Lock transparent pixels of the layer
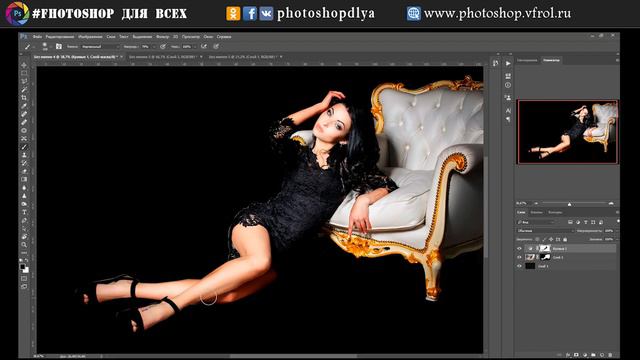Screen dimensions: 640x360 coord(537,240)
